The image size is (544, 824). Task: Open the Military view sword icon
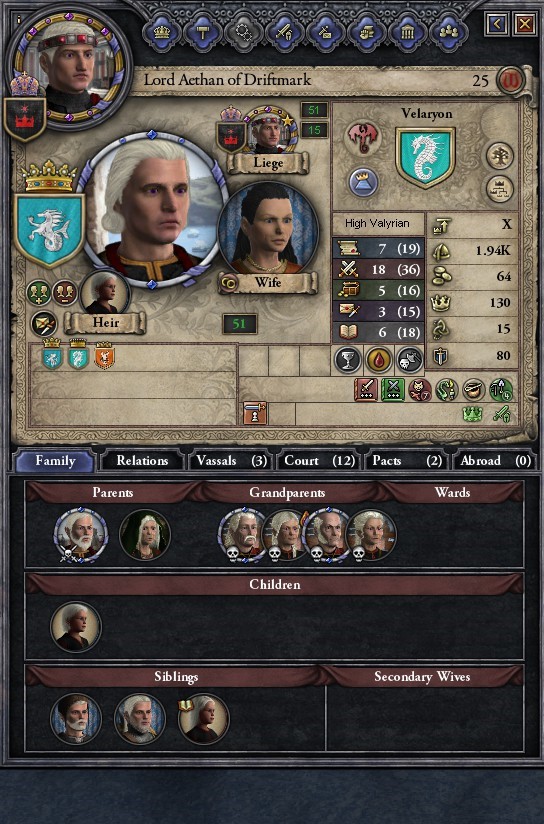284,32
